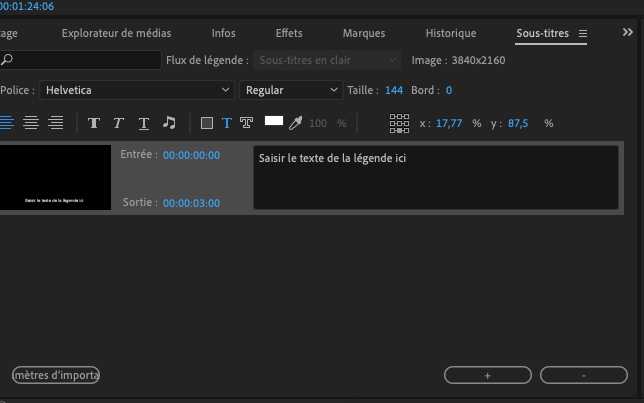Add a new caption with plus button
The image size is (644, 403).
click(488, 375)
